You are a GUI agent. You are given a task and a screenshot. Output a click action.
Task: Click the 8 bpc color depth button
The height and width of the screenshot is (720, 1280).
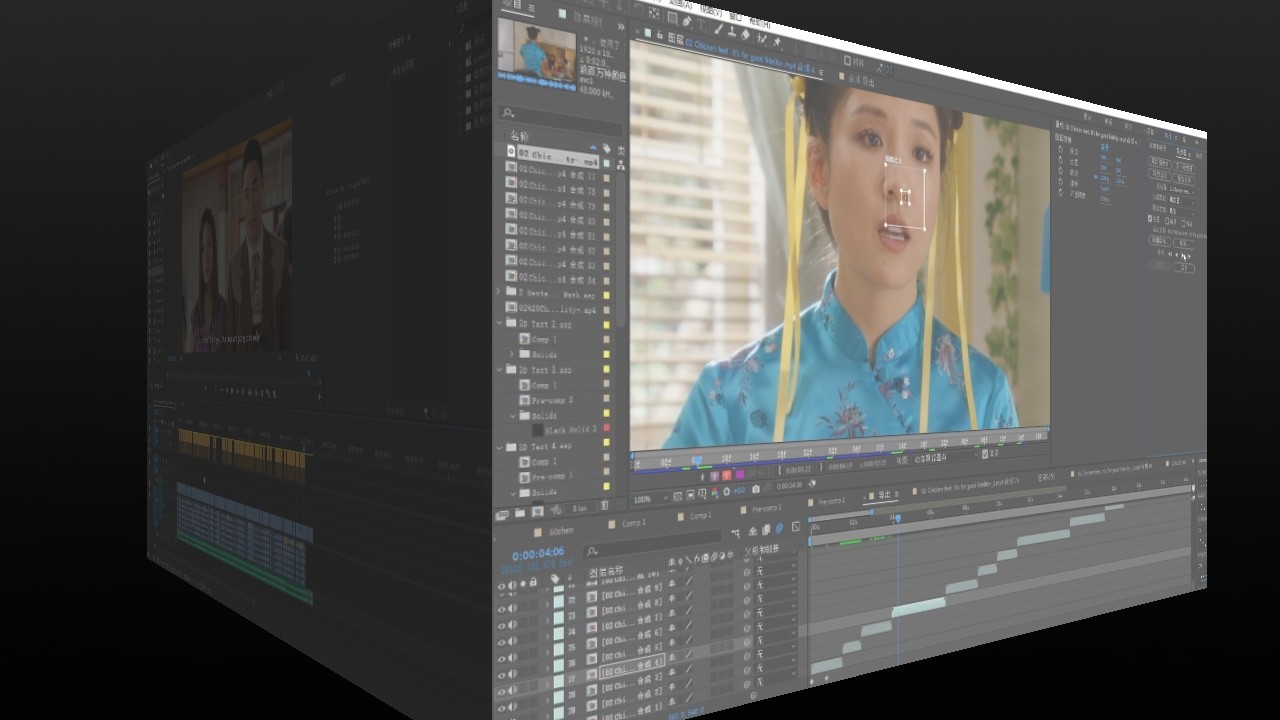pyautogui.click(x=580, y=507)
